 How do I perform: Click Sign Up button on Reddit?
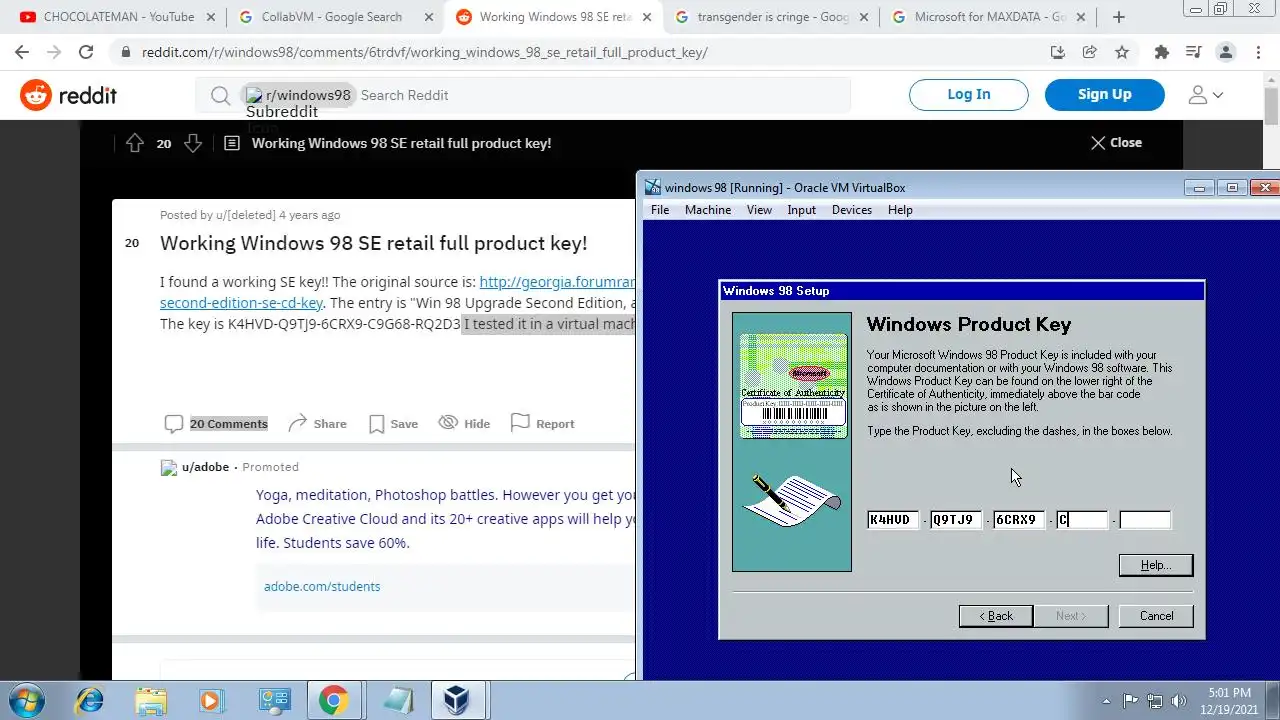[x=1105, y=95]
